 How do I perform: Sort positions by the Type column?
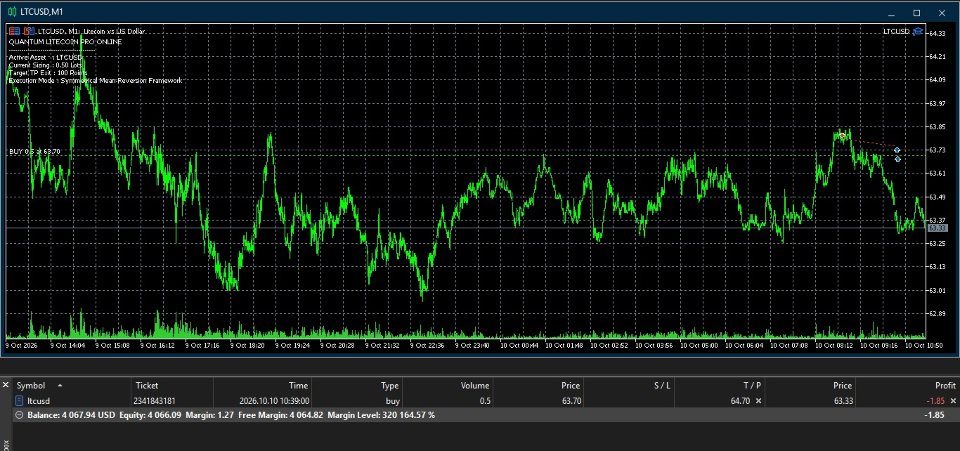[389, 386]
